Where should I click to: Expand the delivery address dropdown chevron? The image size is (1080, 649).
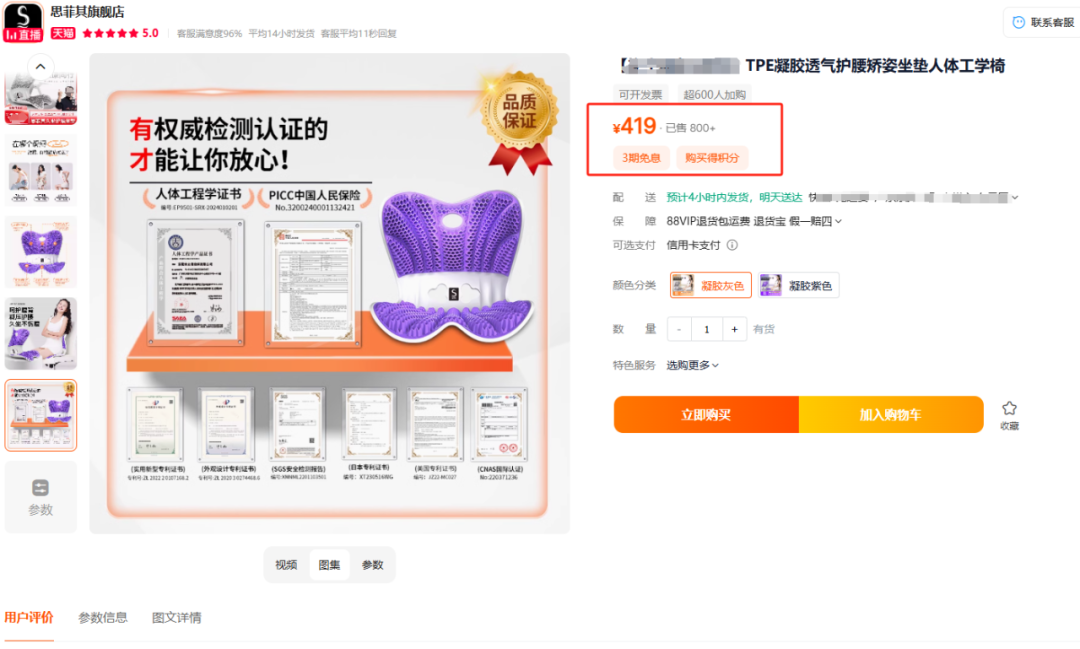pos(1015,198)
